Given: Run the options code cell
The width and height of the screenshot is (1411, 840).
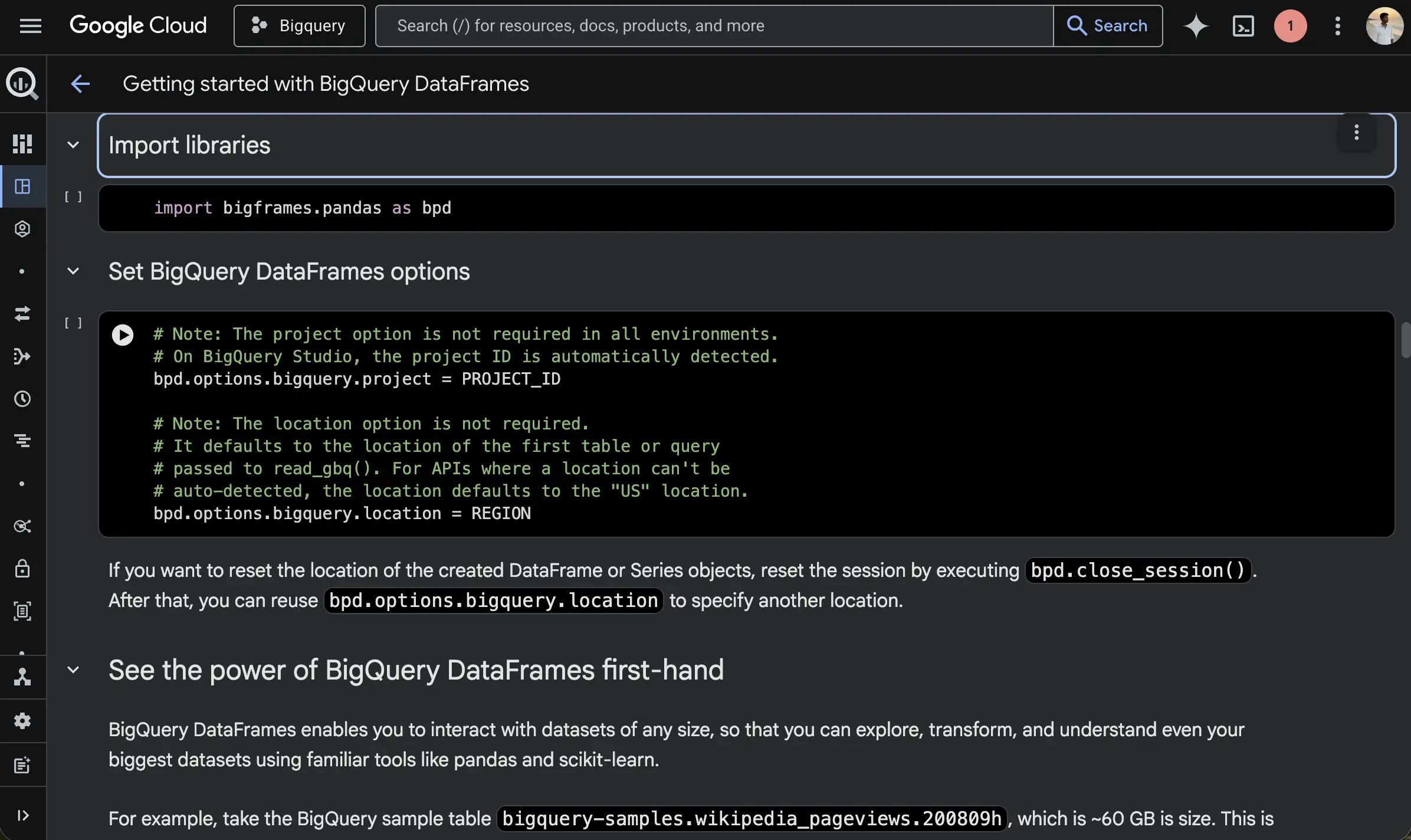Looking at the screenshot, I should click(x=123, y=335).
